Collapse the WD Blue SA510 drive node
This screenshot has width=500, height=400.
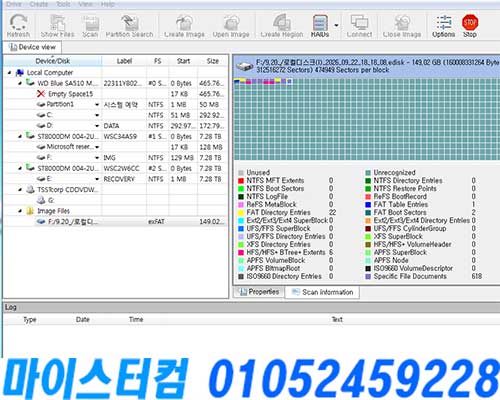click(20, 83)
